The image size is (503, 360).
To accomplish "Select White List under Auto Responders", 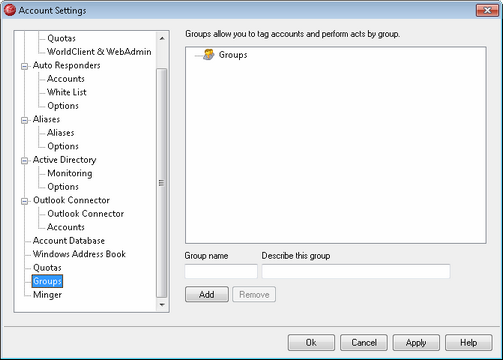I will tap(67, 92).
